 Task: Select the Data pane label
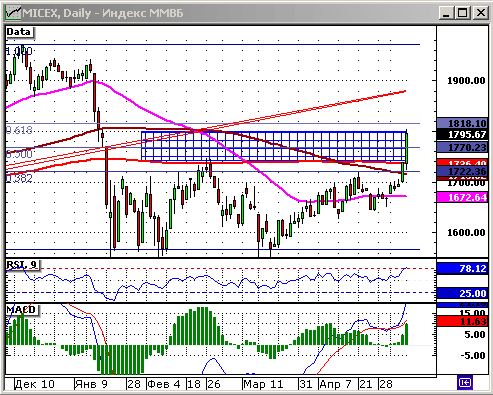point(19,32)
